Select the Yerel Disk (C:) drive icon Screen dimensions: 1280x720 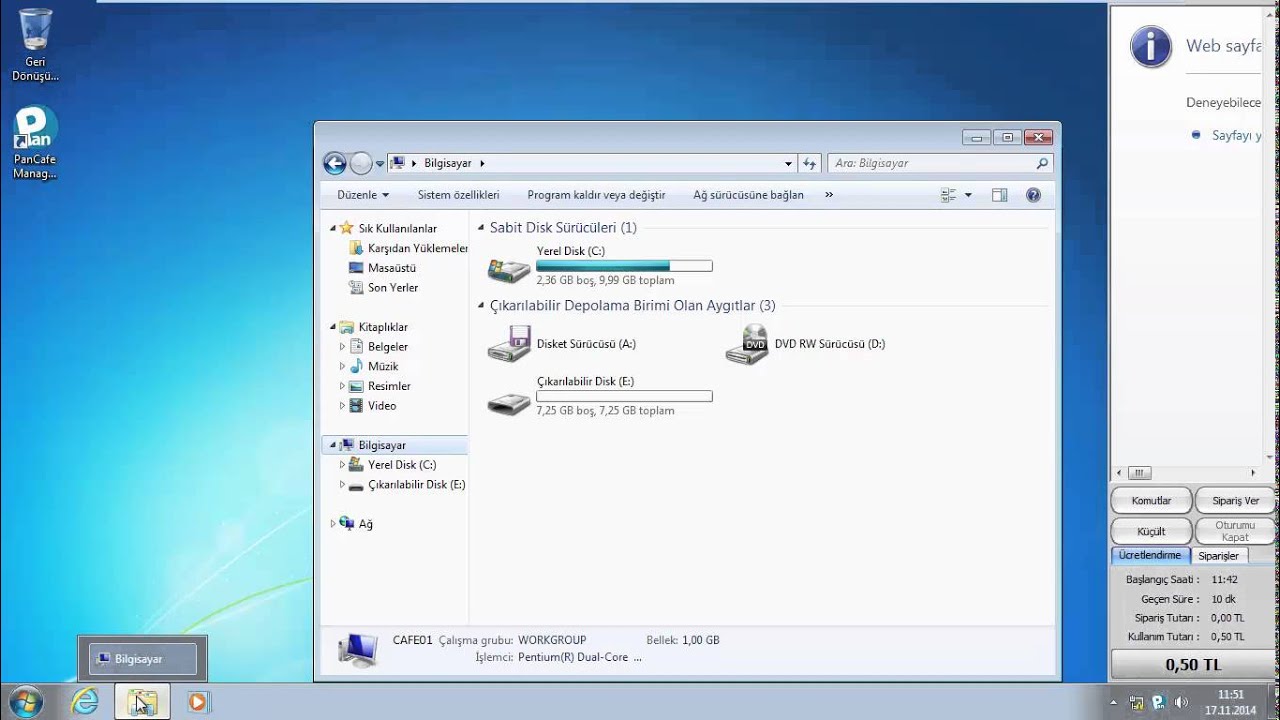pyautogui.click(x=509, y=268)
